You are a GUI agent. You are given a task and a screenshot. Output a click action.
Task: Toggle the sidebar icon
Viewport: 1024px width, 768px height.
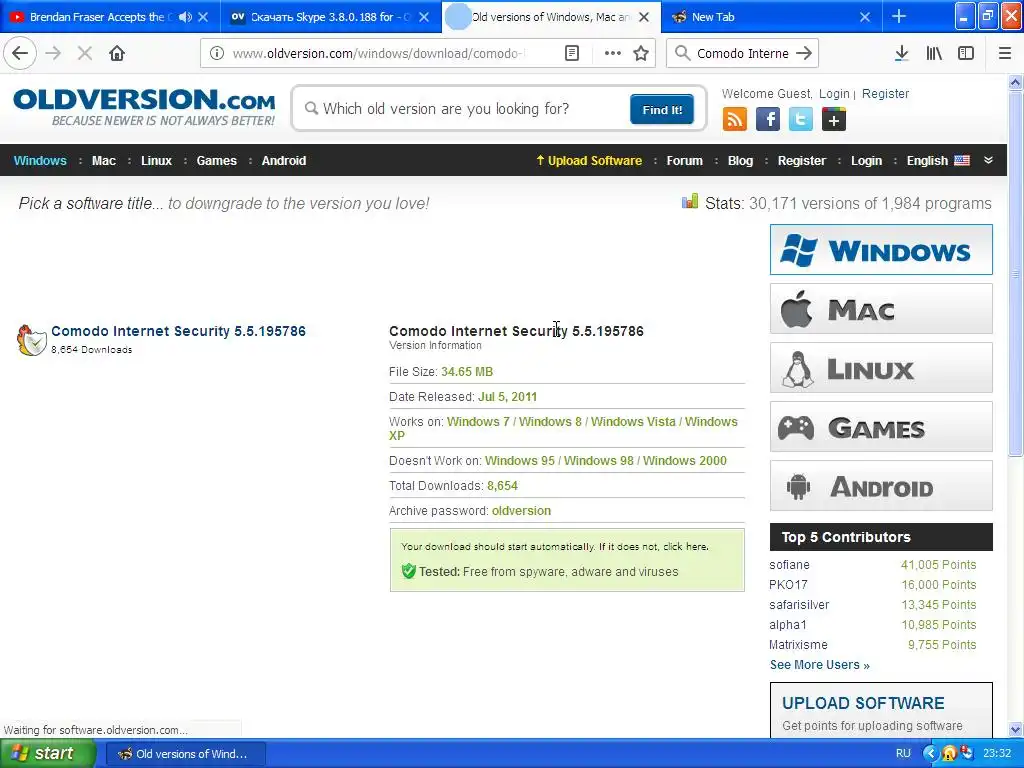click(966, 53)
